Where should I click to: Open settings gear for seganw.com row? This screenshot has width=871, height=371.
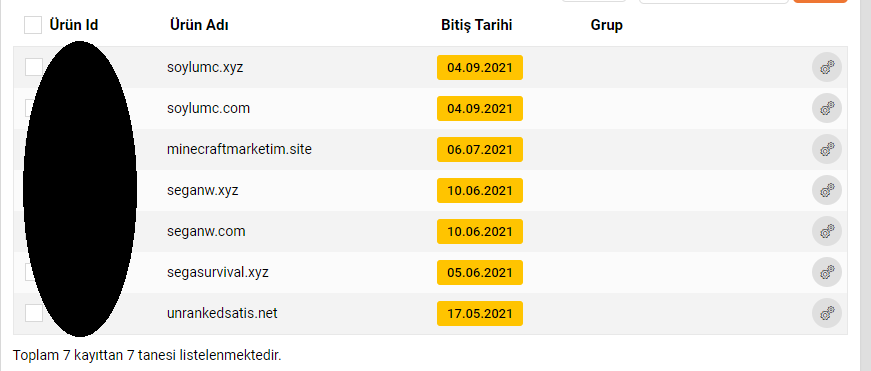pos(827,232)
